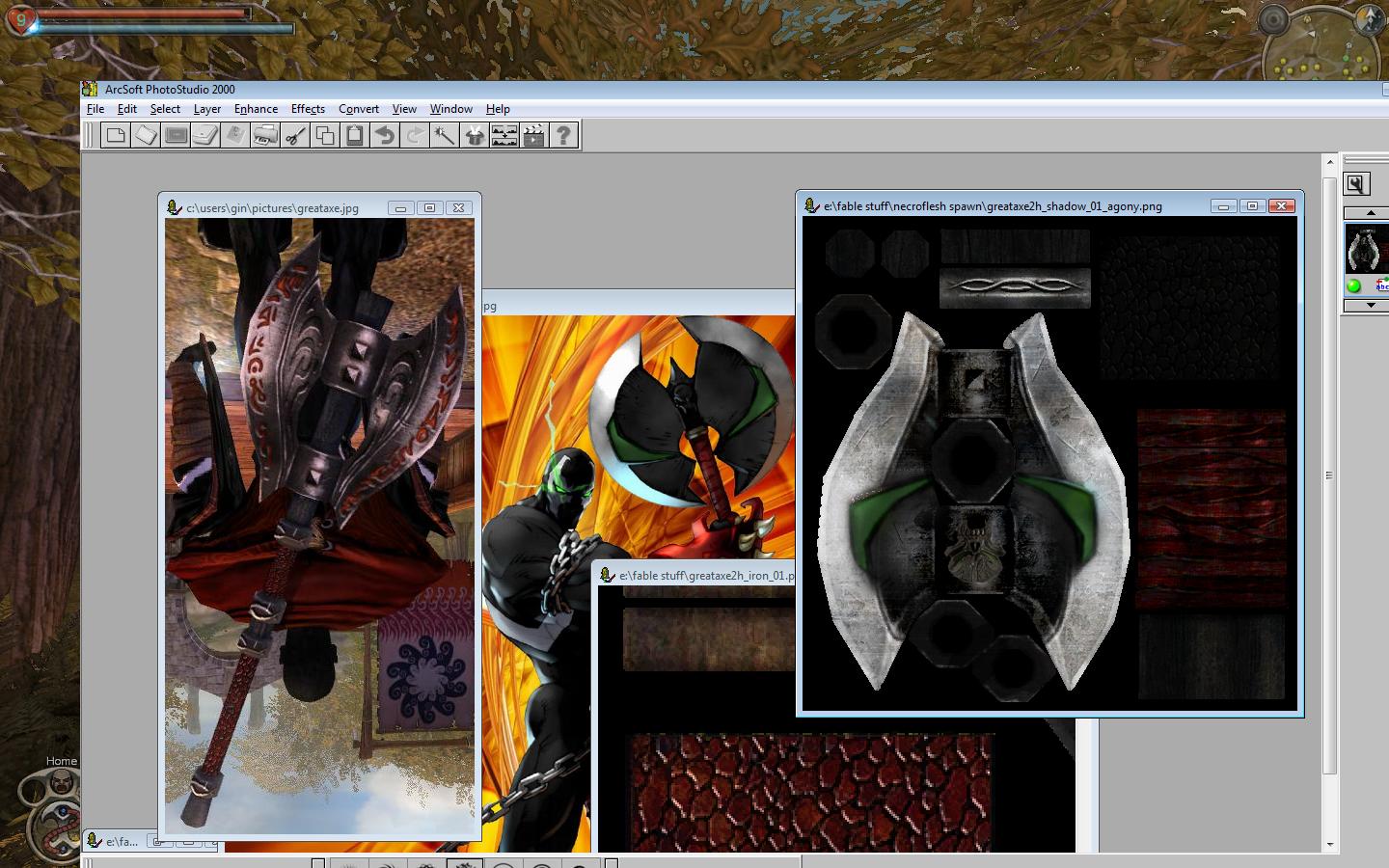Open the Enhance menu
Viewport: 1389px width, 868px height.
click(x=256, y=109)
